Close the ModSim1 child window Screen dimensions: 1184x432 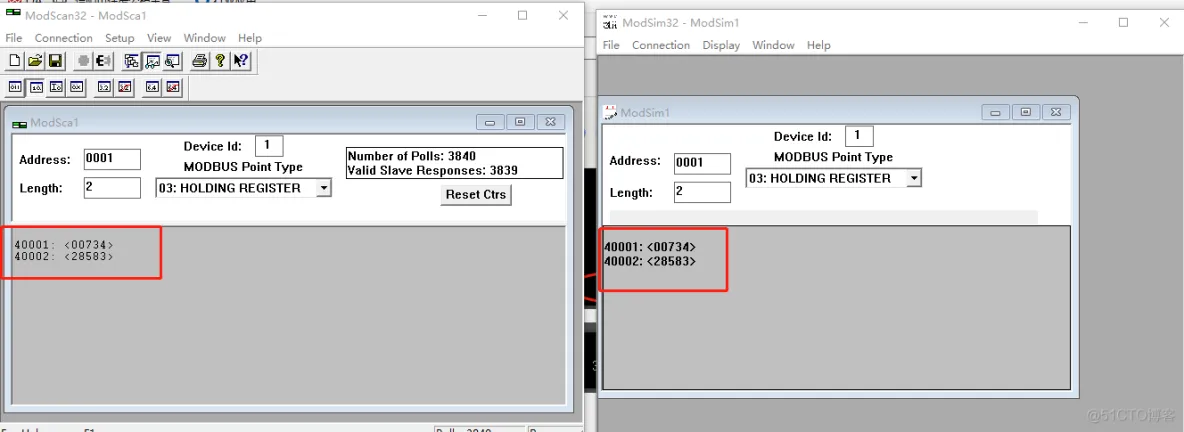1056,112
